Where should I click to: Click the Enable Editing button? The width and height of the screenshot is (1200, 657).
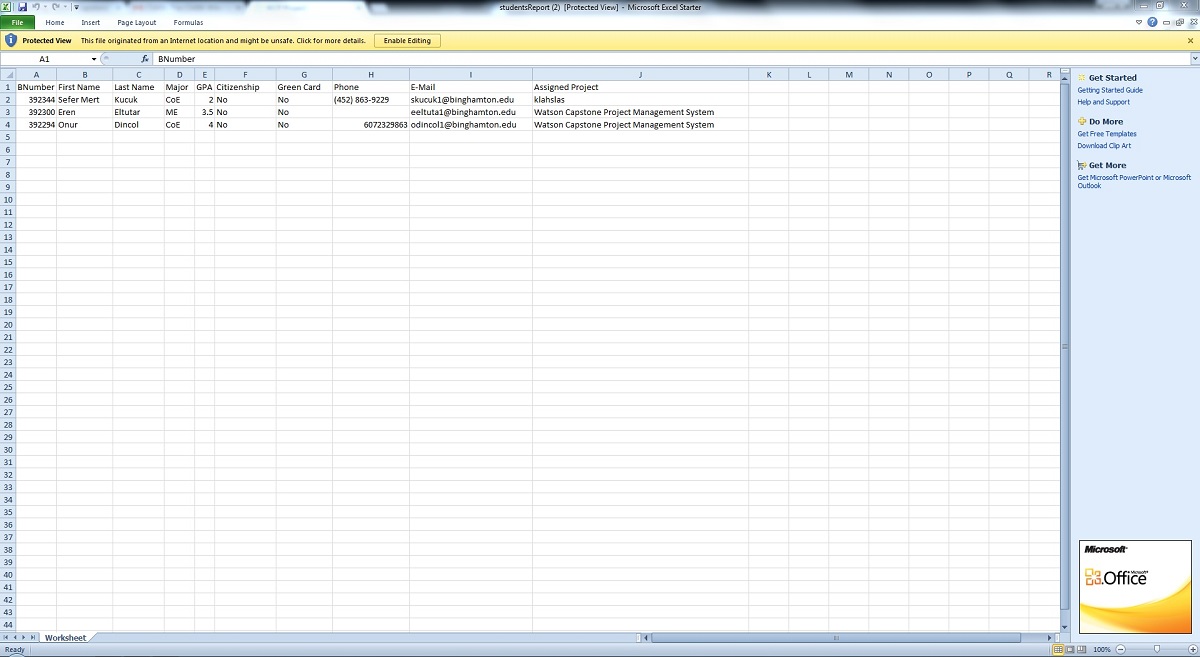click(x=407, y=41)
